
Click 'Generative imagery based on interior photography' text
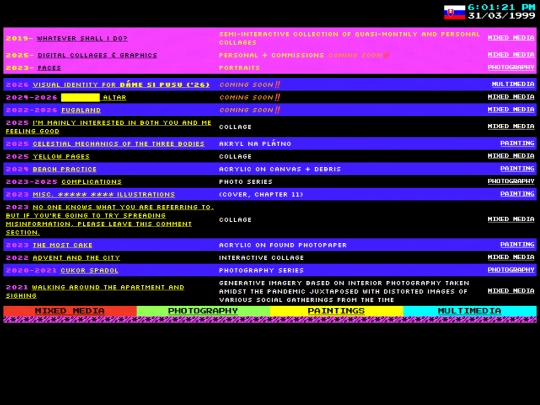click(344, 292)
